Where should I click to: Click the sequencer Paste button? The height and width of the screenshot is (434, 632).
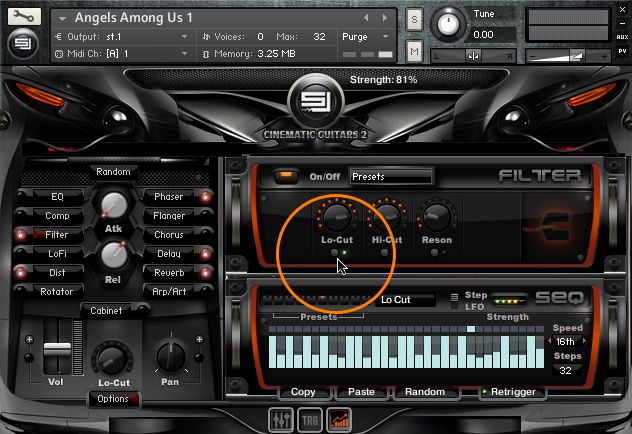[361, 392]
